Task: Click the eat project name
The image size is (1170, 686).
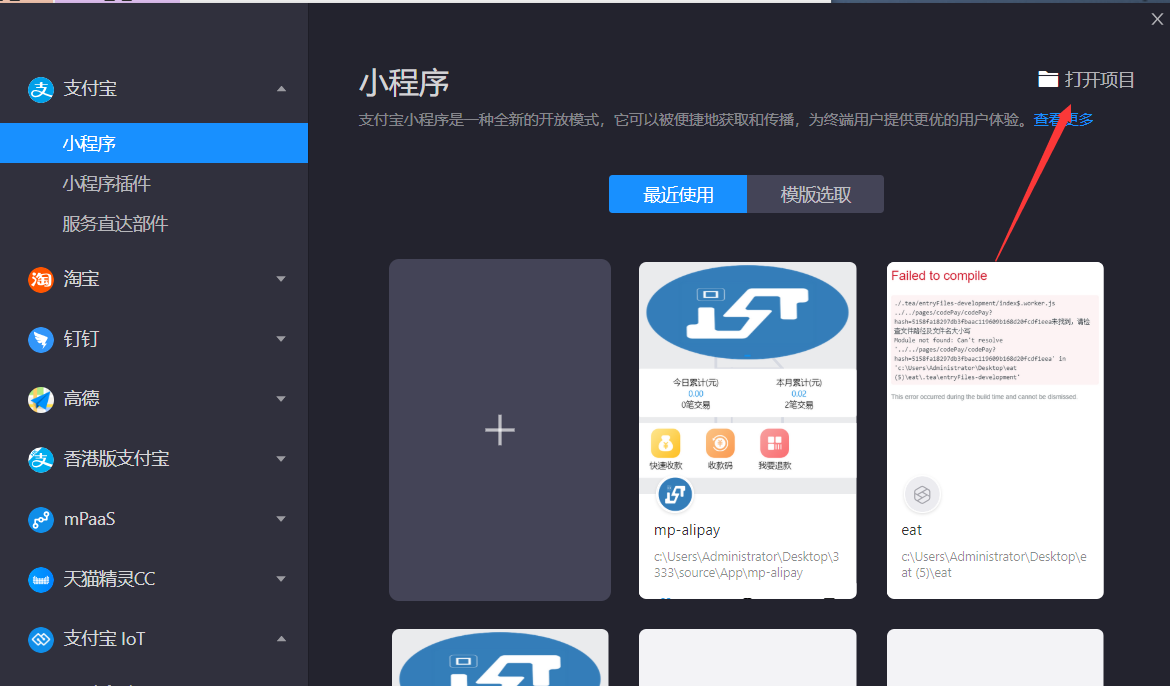Action: click(x=911, y=530)
